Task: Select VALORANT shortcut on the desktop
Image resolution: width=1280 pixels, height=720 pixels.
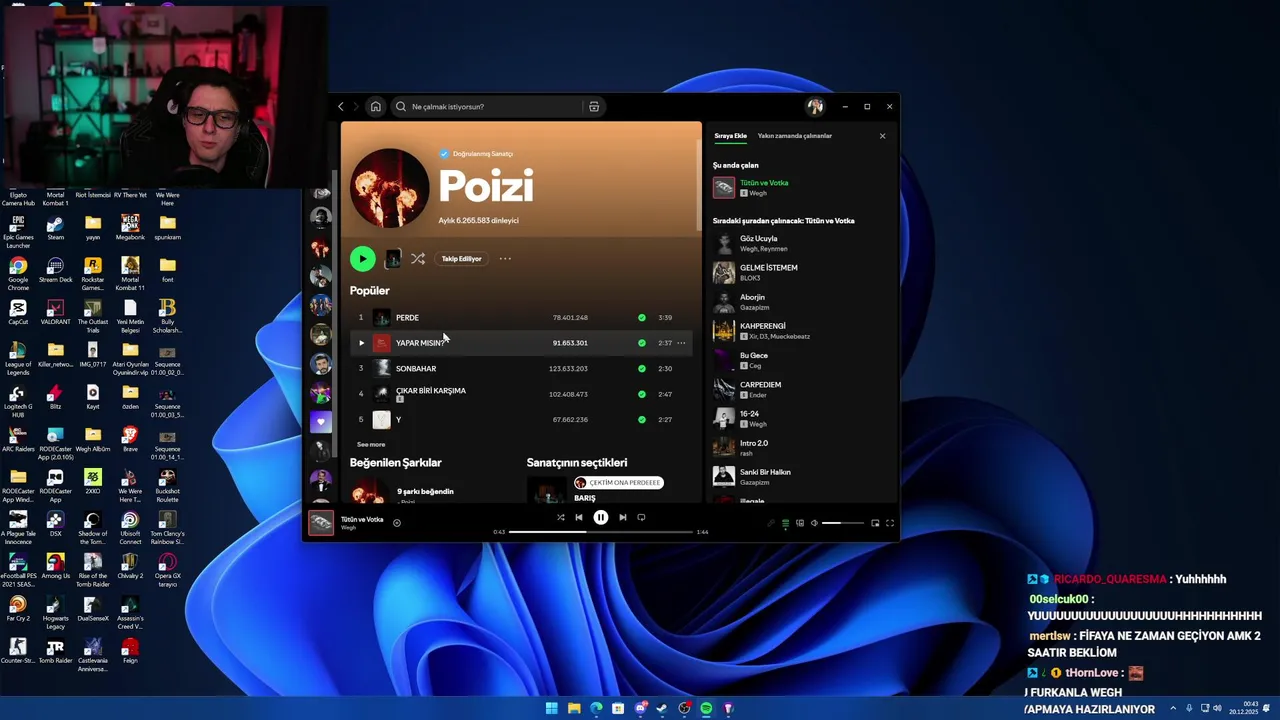Action: tap(55, 313)
